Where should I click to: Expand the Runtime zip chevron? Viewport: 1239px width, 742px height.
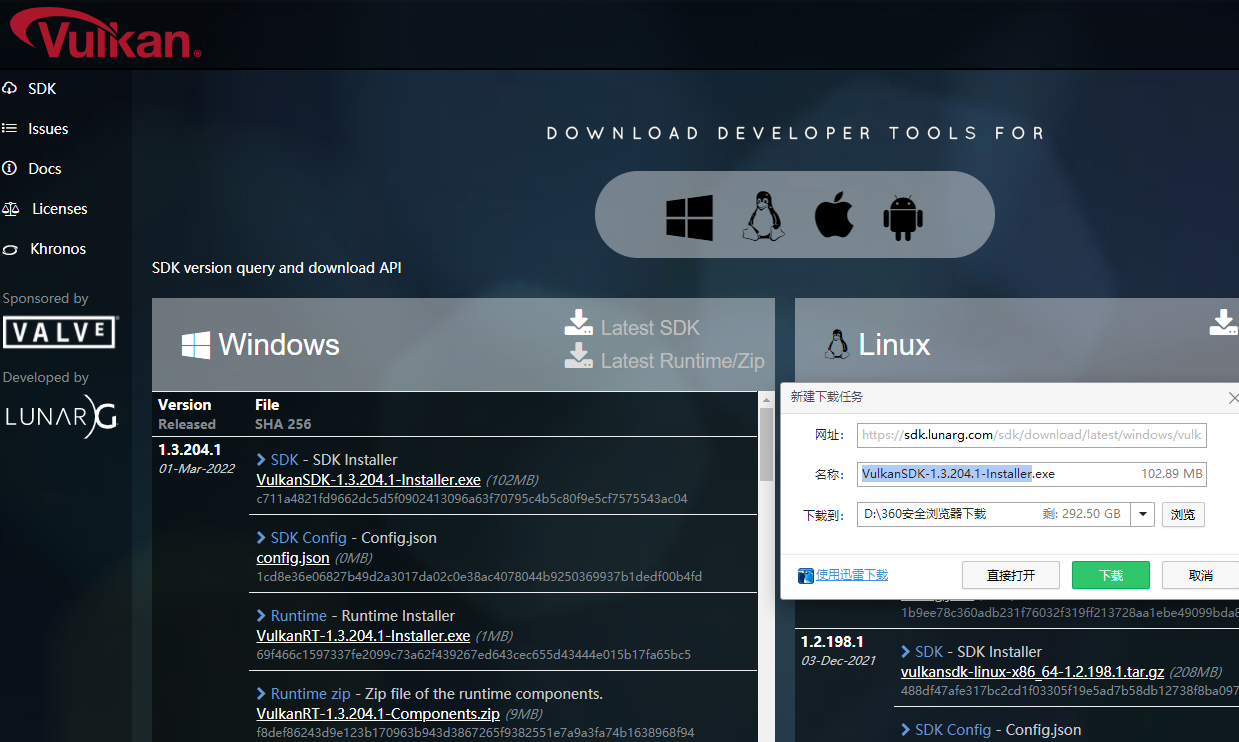[262, 694]
